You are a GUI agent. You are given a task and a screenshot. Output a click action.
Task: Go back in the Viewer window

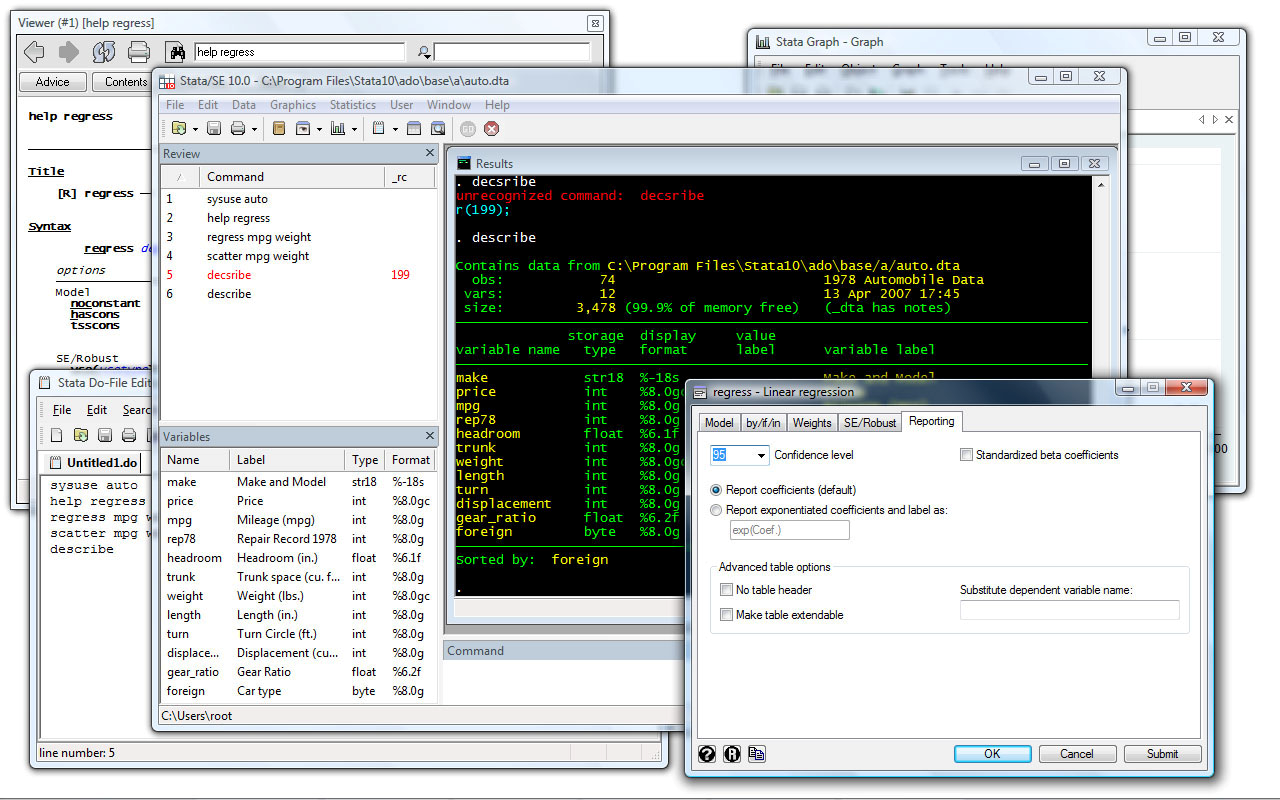click(34, 52)
